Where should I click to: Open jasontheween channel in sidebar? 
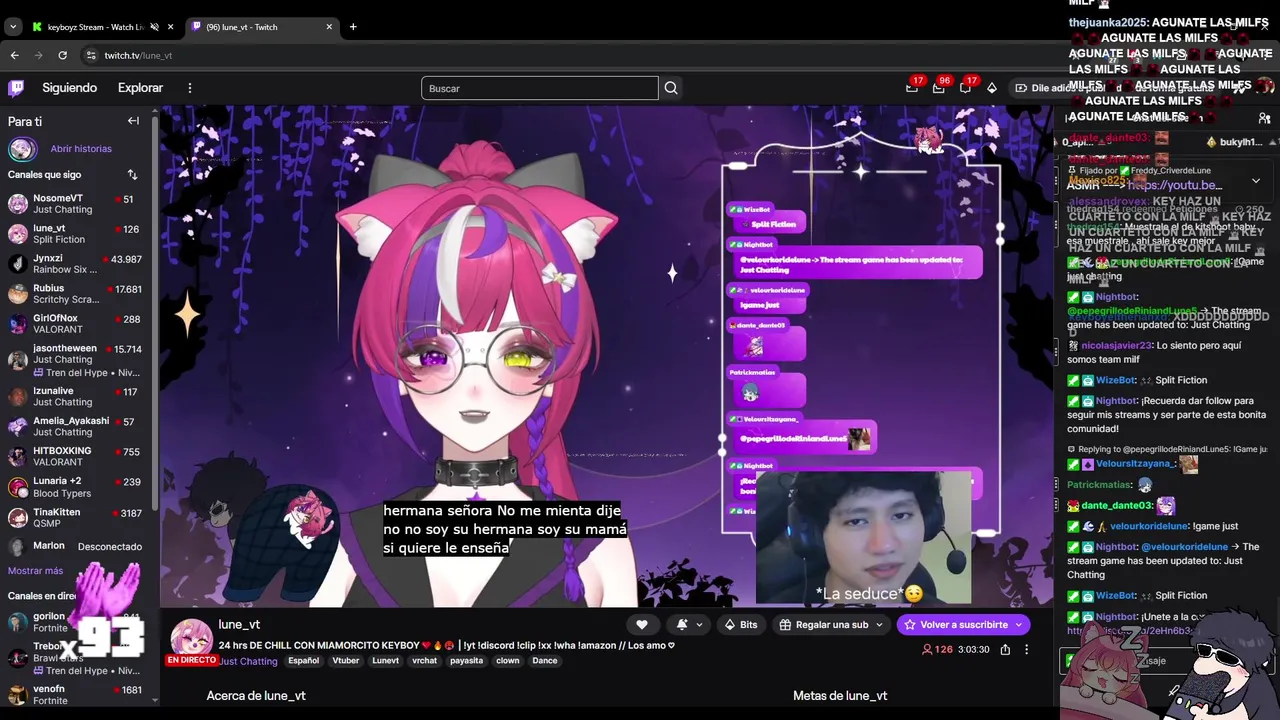tap(75, 359)
